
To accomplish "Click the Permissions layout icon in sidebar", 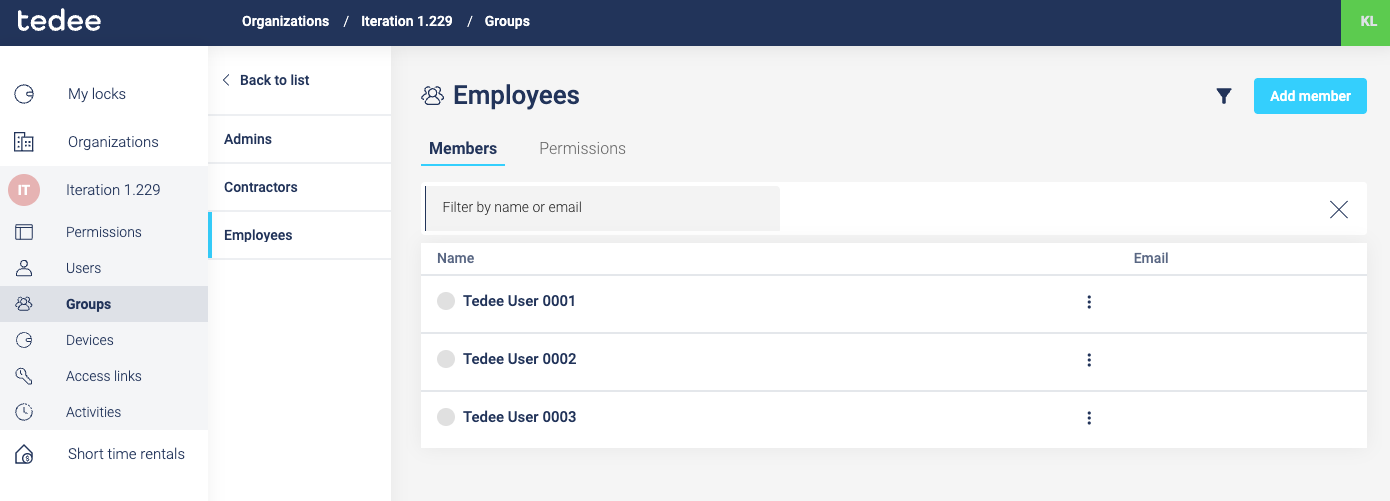I will [x=24, y=232].
